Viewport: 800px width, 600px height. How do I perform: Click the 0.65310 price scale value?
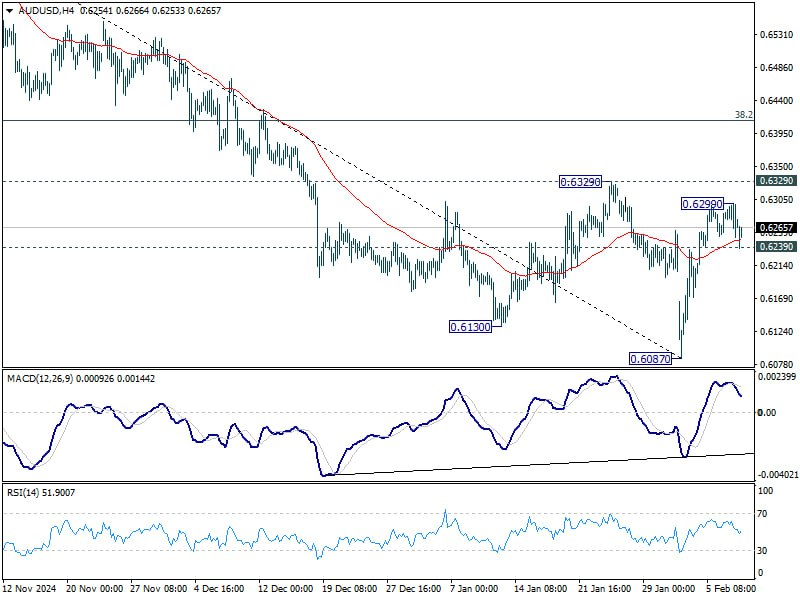click(777, 35)
